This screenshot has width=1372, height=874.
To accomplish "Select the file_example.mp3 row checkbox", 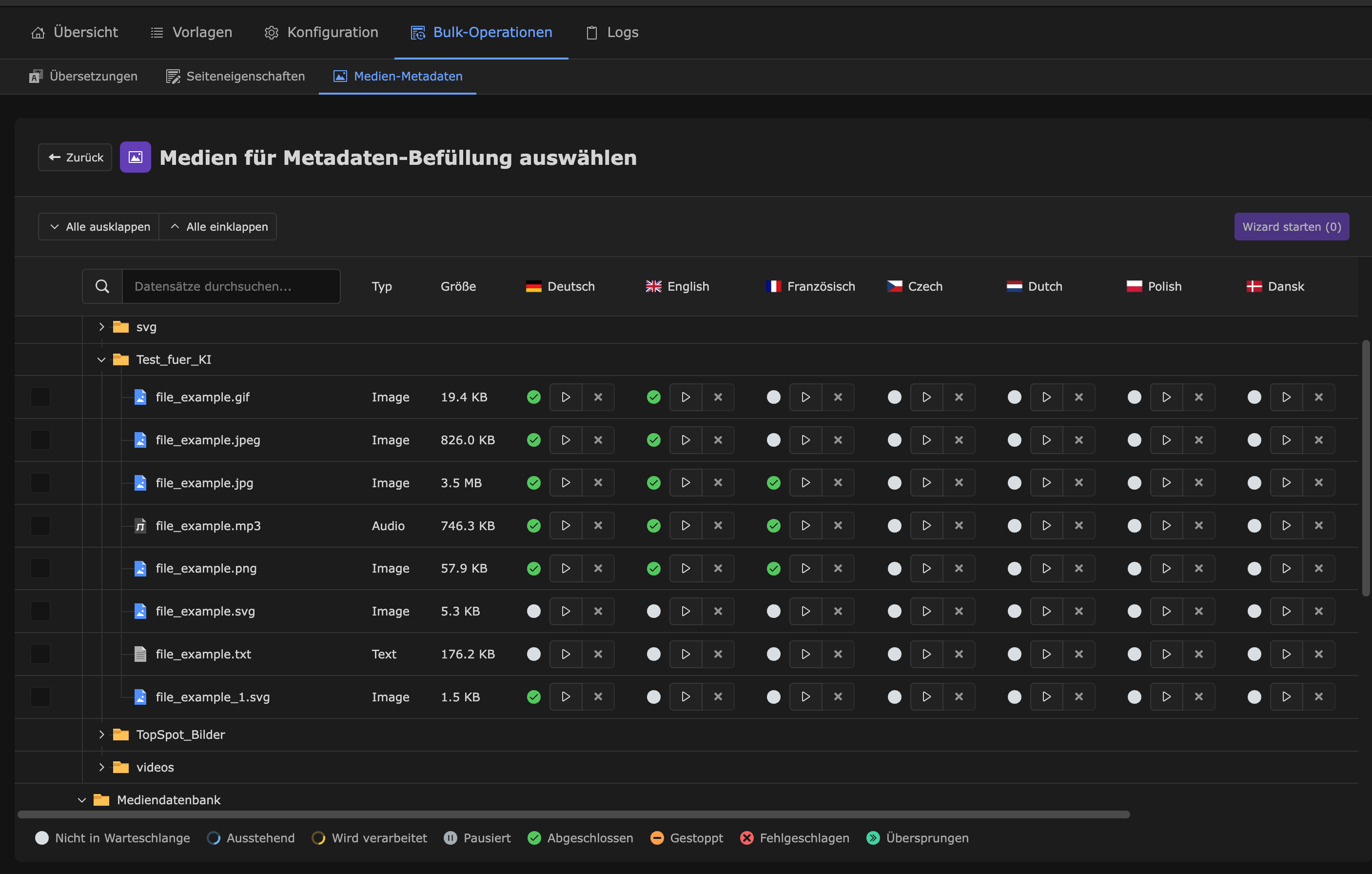I will 40,525.
